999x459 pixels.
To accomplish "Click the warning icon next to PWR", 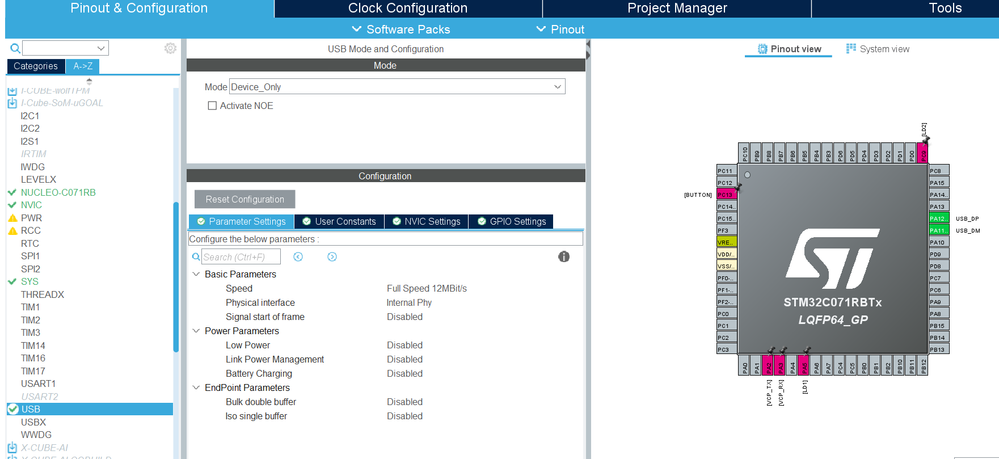I will 12,218.
